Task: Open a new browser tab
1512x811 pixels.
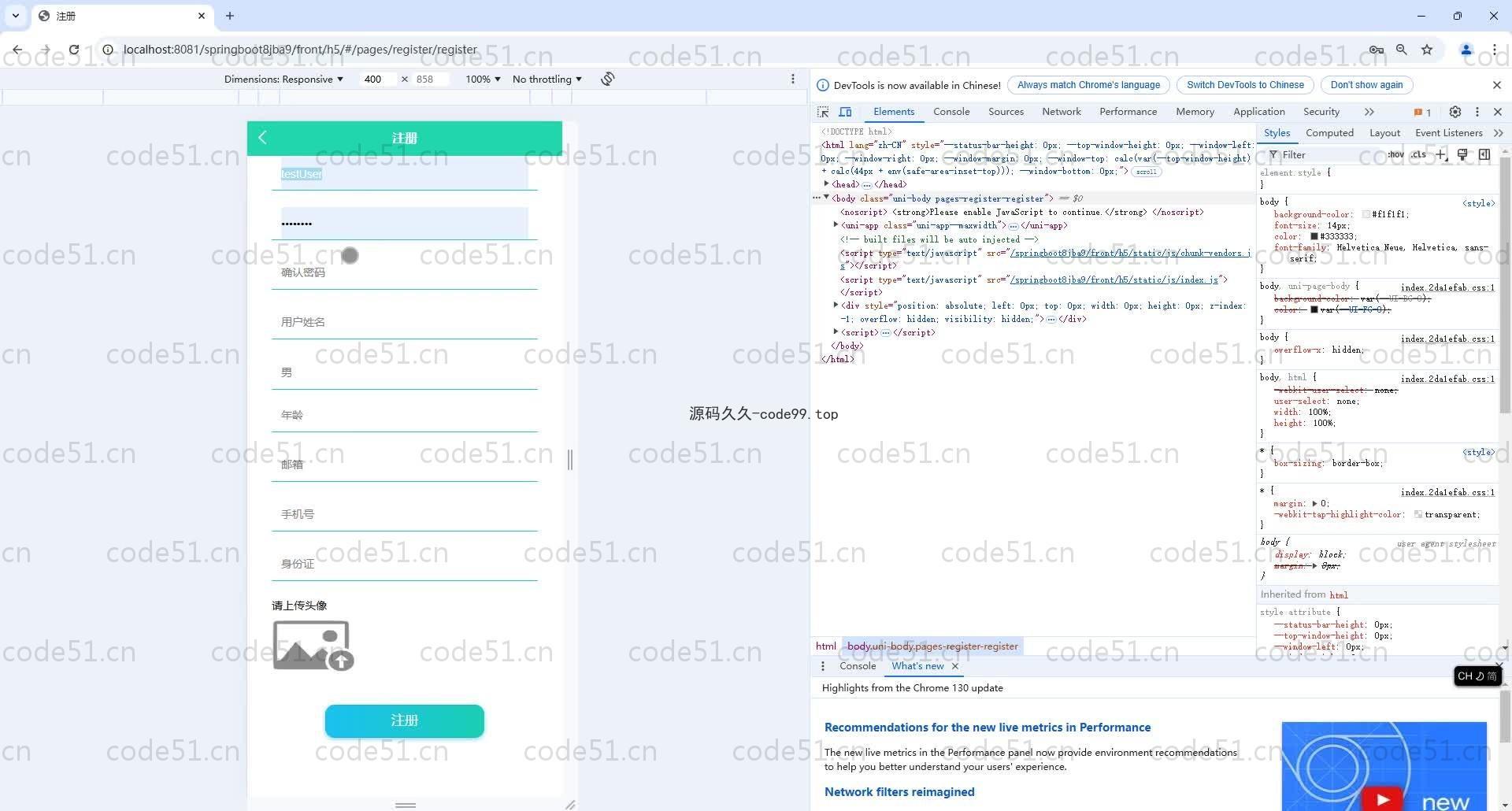Action: 230,16
